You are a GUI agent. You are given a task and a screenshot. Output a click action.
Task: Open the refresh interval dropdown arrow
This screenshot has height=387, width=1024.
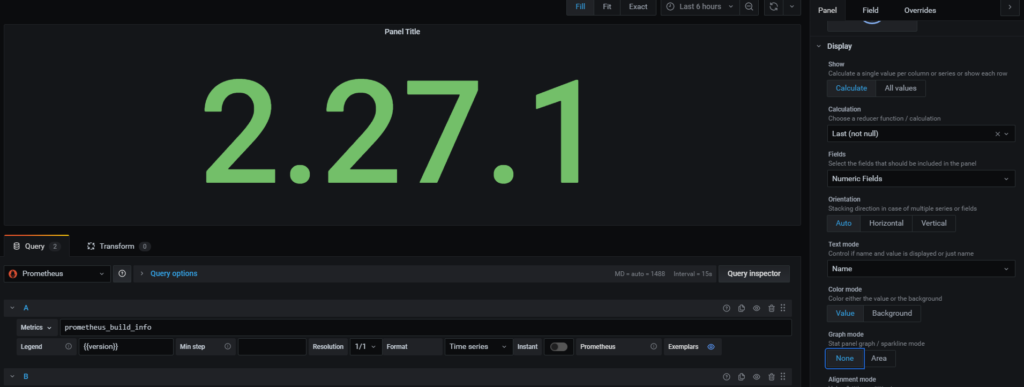pos(792,7)
